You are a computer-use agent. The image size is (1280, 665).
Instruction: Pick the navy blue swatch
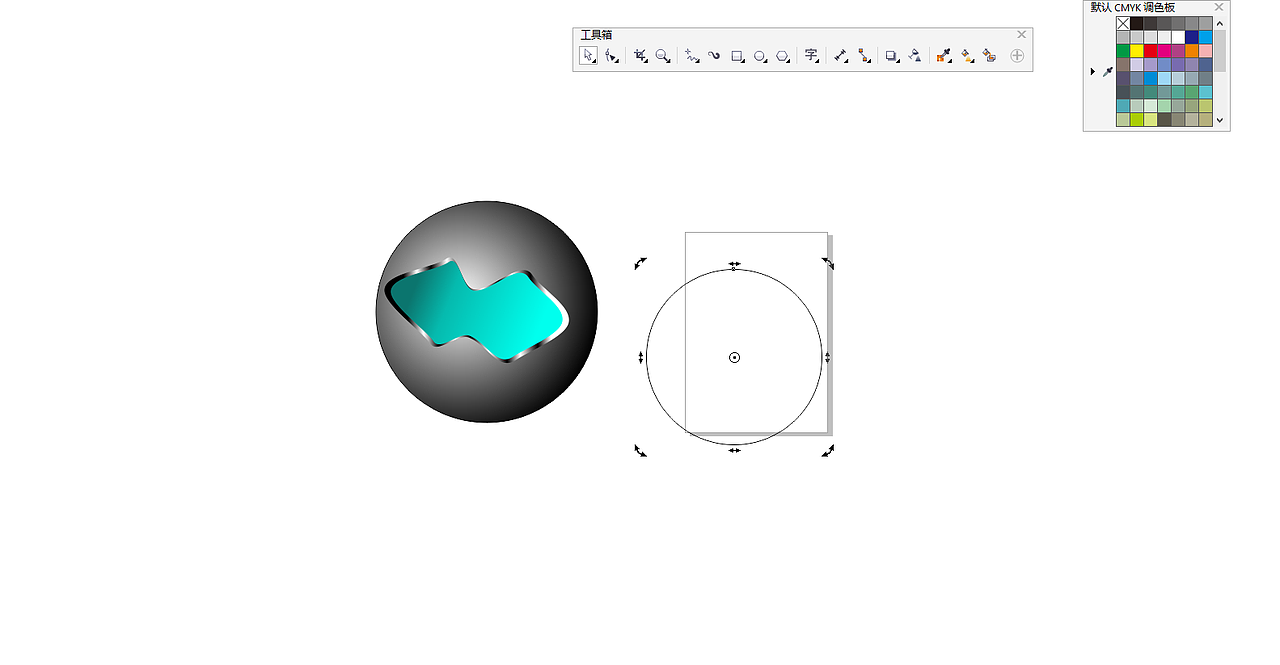[1192, 37]
